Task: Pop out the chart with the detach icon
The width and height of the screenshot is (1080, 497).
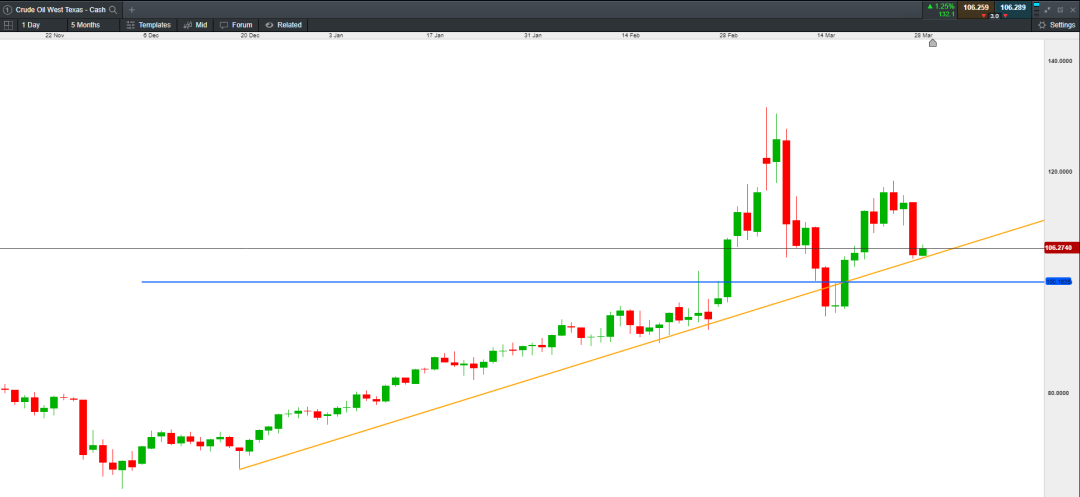Action: [1060, 10]
